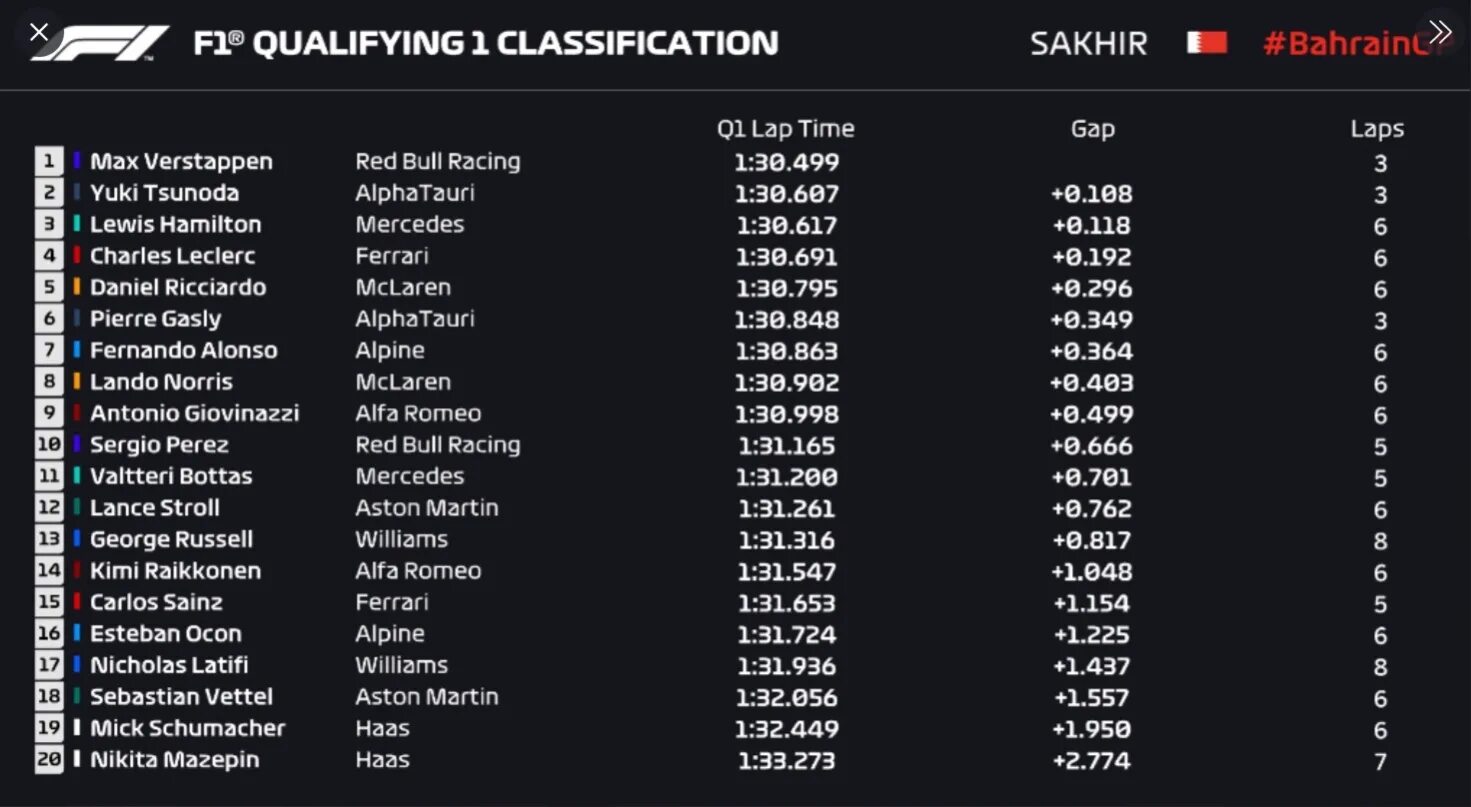The height and width of the screenshot is (807, 1471).
Task: Select the Laps column header
Action: (x=1377, y=129)
